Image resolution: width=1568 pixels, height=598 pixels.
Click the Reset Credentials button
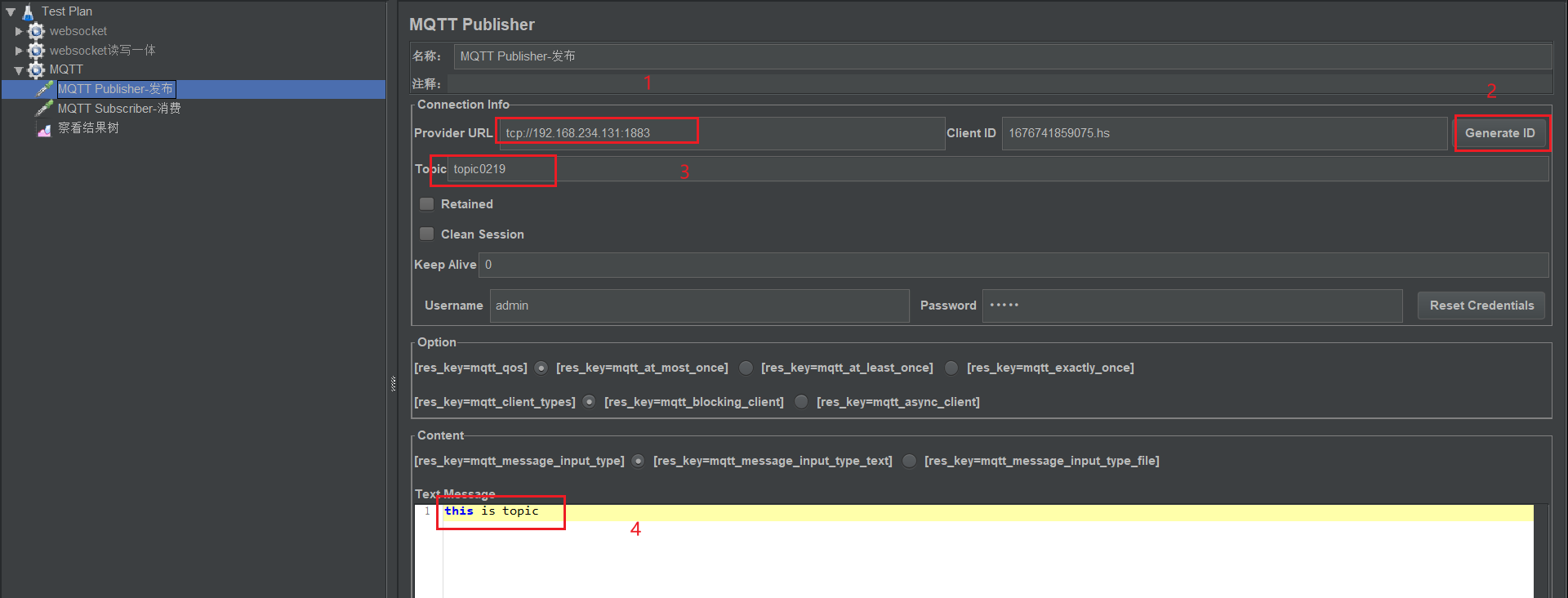pos(1481,306)
